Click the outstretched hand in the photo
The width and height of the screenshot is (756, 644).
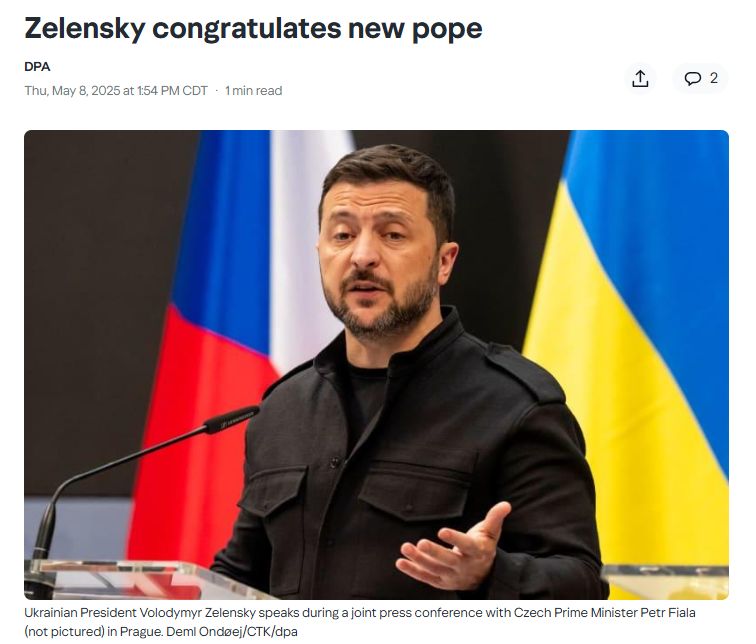(x=452, y=549)
